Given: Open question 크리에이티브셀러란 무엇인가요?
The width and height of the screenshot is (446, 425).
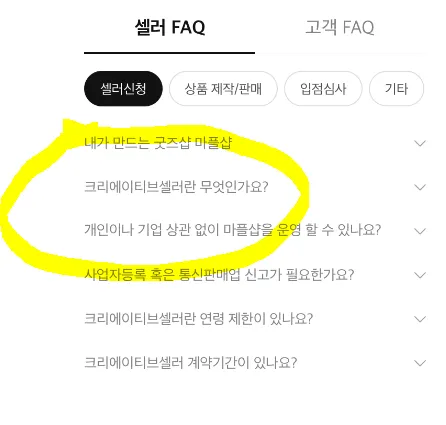Looking at the screenshot, I should coord(176,187).
